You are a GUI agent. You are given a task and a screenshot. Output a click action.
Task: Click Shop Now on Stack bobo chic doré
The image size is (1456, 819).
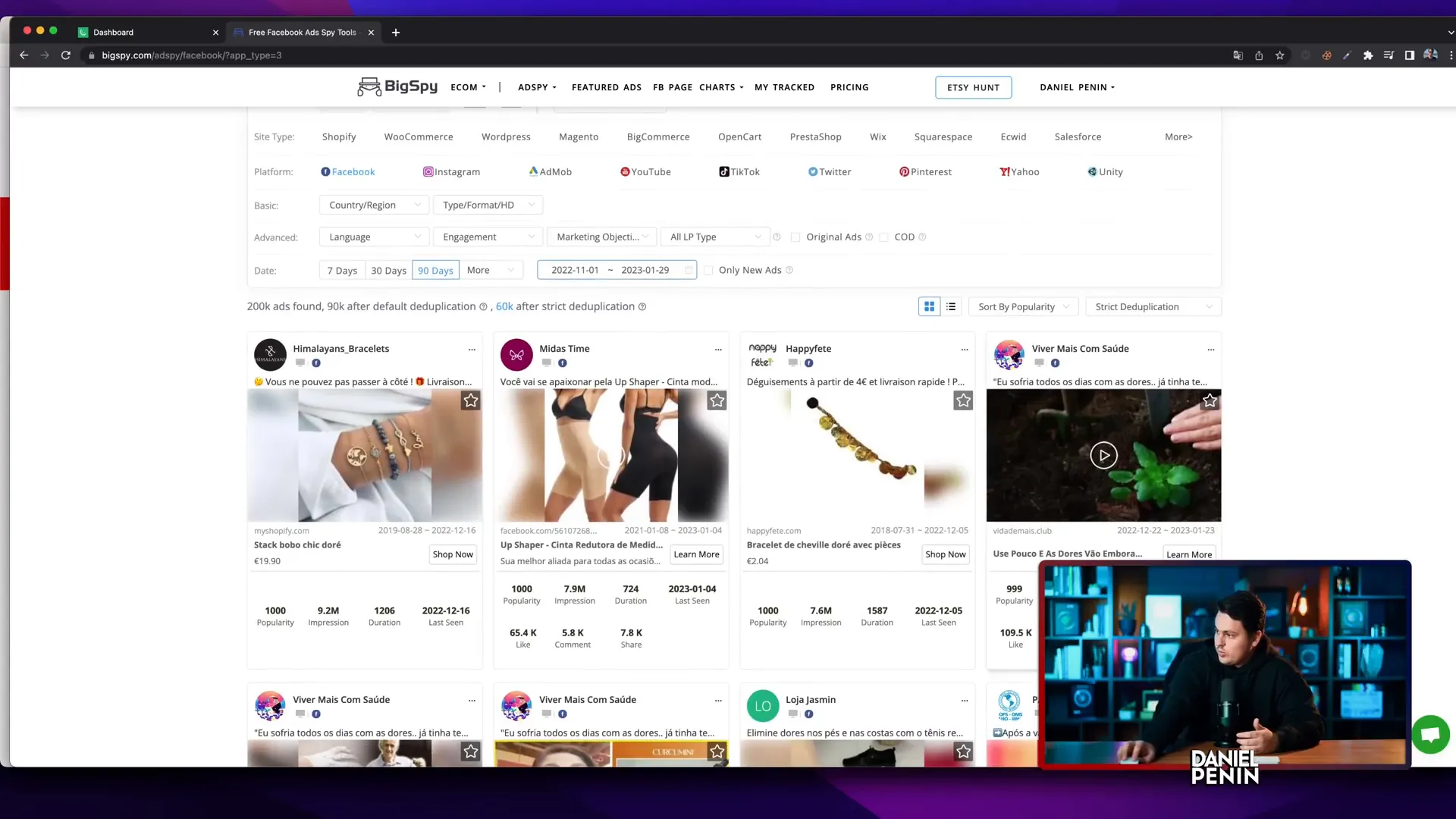(x=453, y=554)
